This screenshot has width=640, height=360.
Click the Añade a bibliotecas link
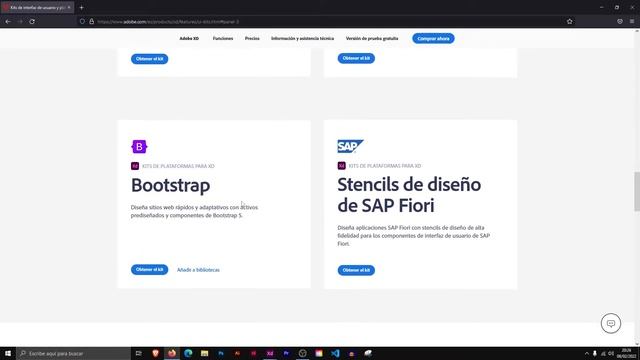coord(198,270)
